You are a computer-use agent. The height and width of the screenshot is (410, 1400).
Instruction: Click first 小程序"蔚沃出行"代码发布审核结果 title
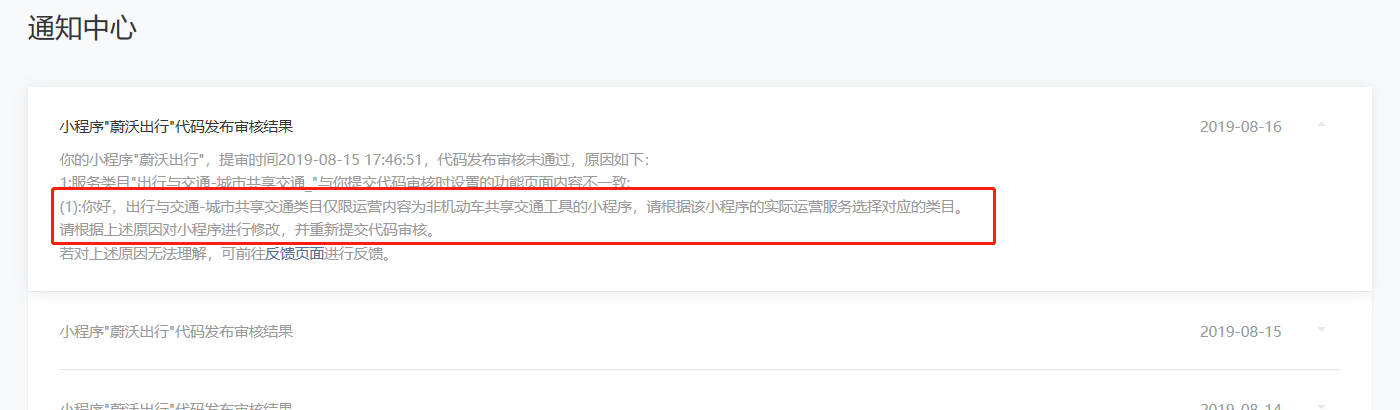176,127
